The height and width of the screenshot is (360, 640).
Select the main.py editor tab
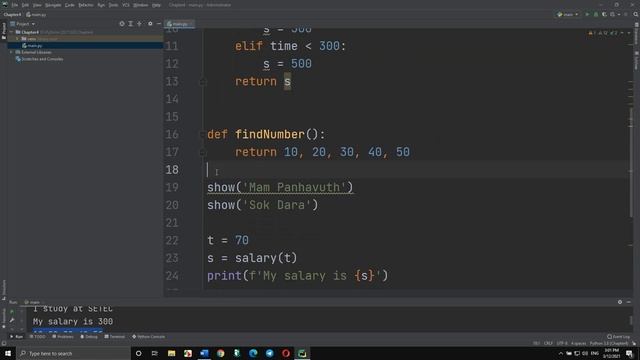(179, 24)
